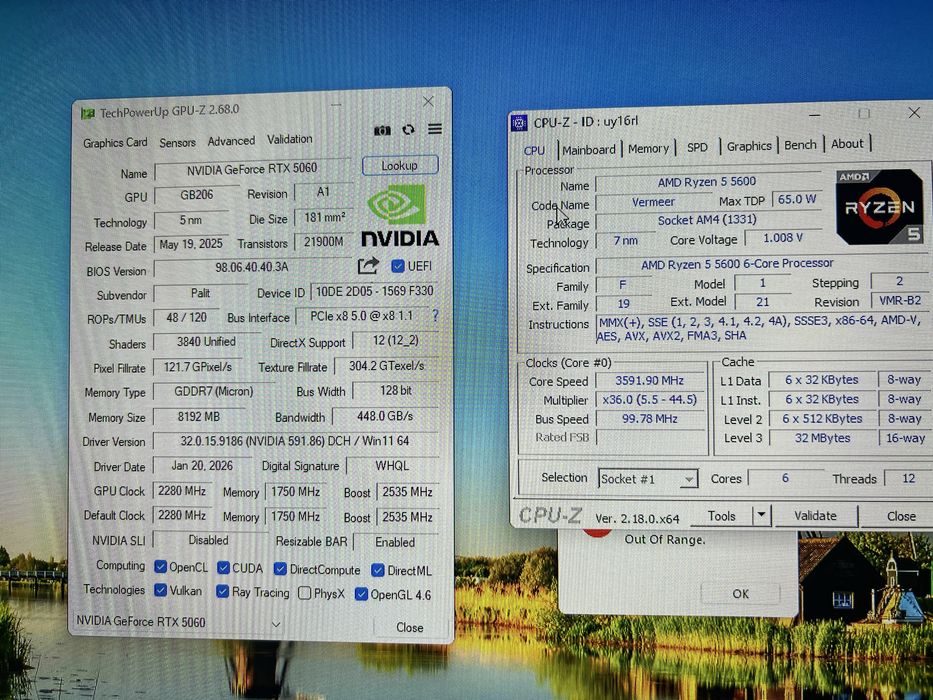Toggle the CUDA checkbox

(x=223, y=567)
